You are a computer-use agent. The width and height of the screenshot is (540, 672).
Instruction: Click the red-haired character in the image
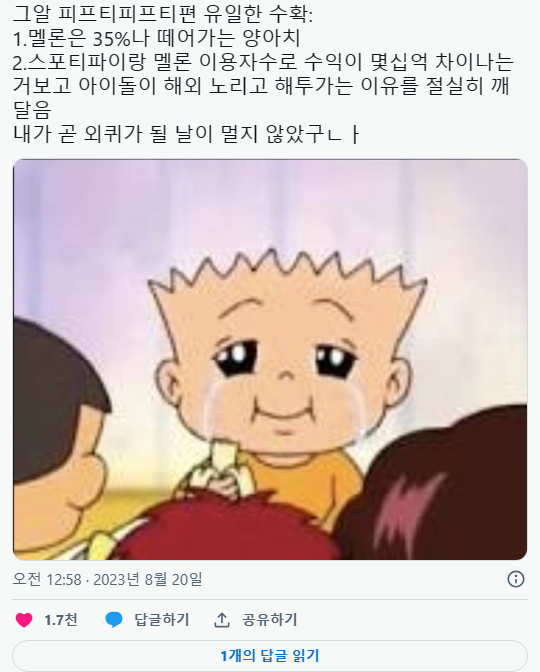coord(231,529)
